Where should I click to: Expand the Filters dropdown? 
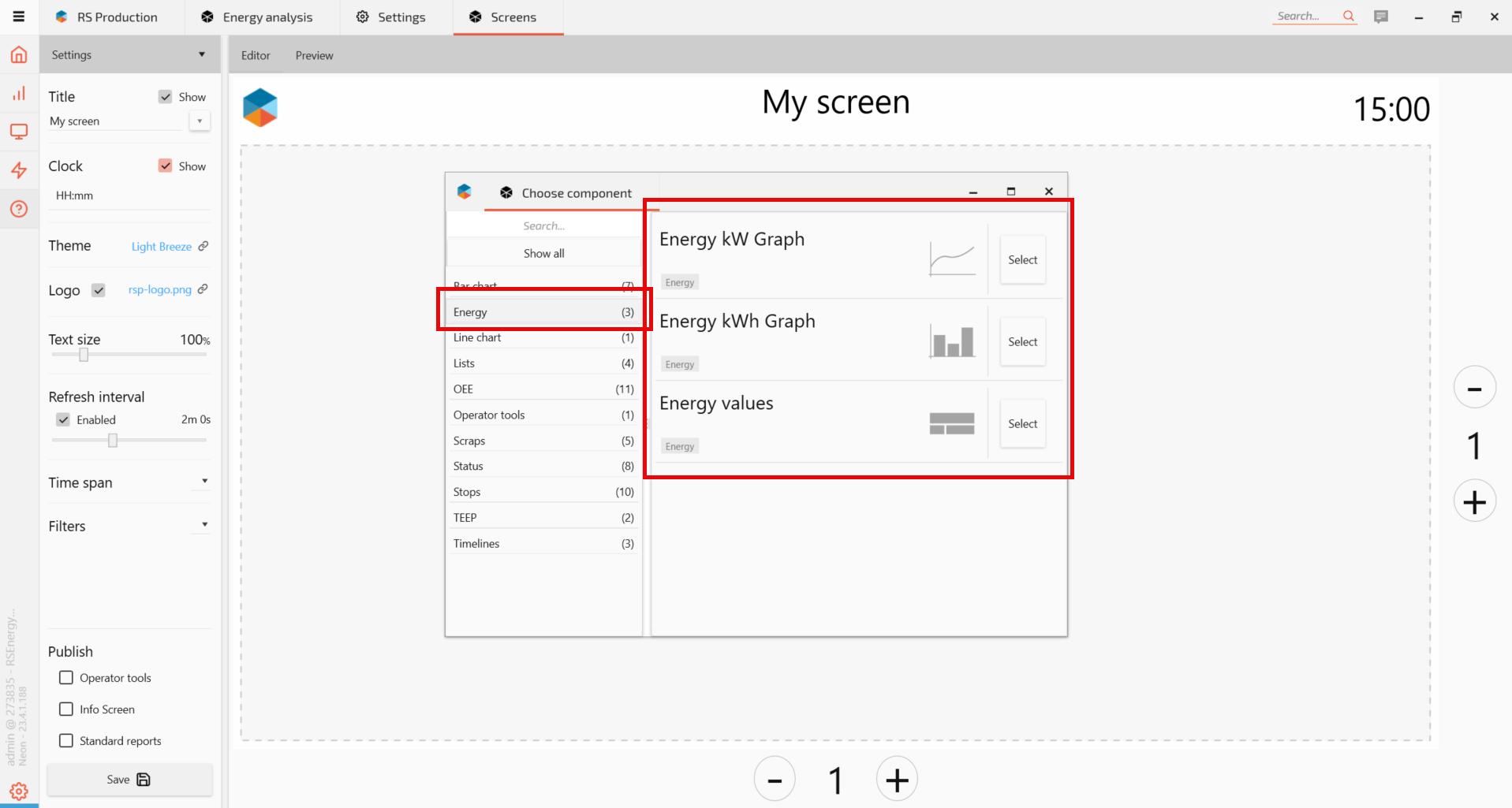[204, 525]
